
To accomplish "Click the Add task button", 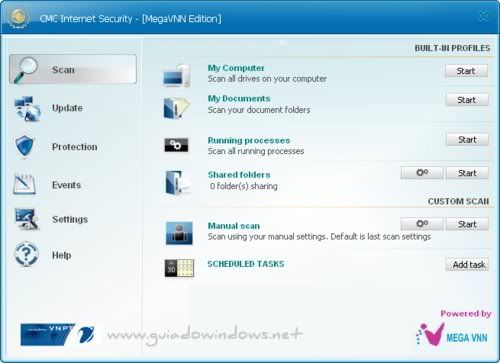I will coord(467,264).
